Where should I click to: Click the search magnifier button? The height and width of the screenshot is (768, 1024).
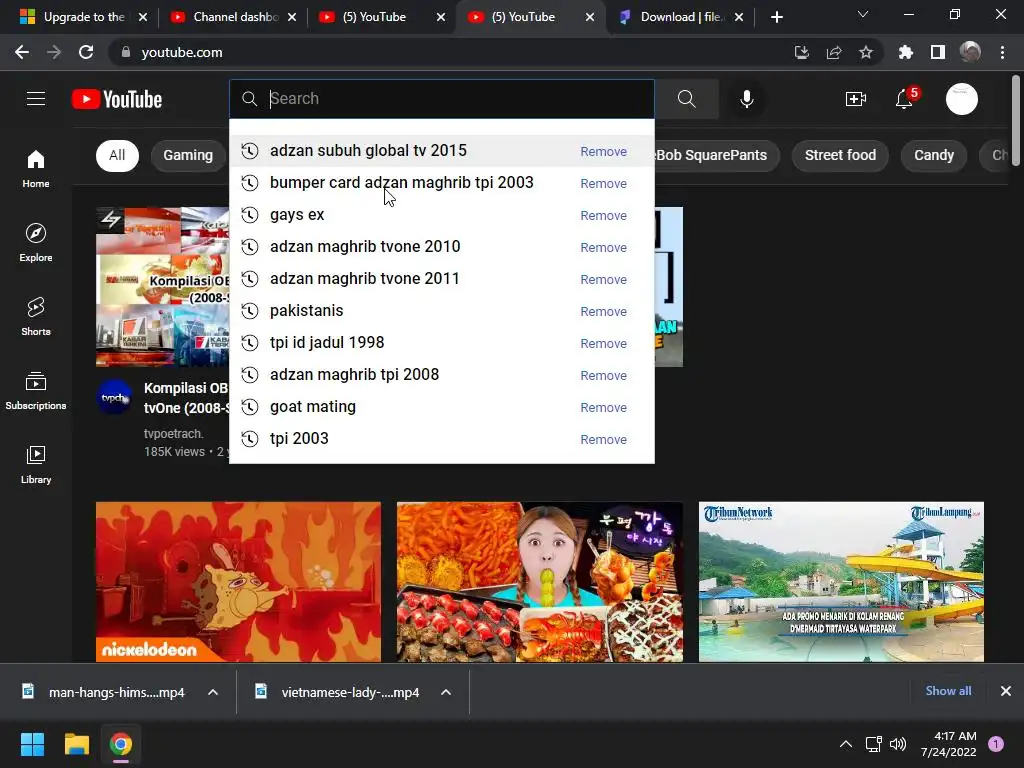coord(686,99)
